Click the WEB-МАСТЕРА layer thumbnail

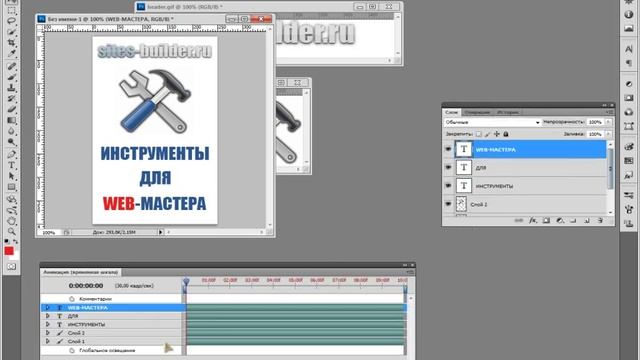464,149
